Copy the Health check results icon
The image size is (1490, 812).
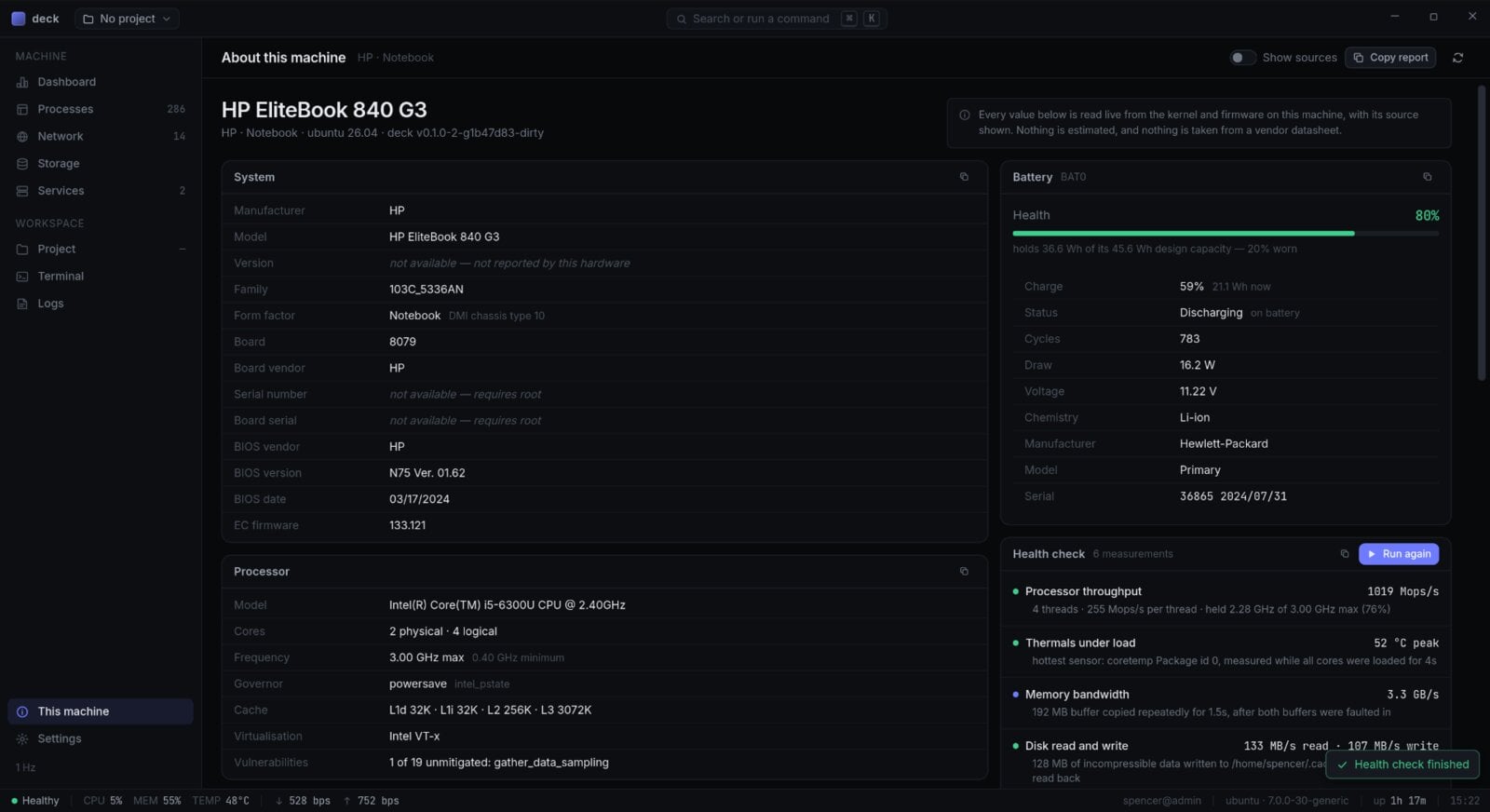[1344, 554]
